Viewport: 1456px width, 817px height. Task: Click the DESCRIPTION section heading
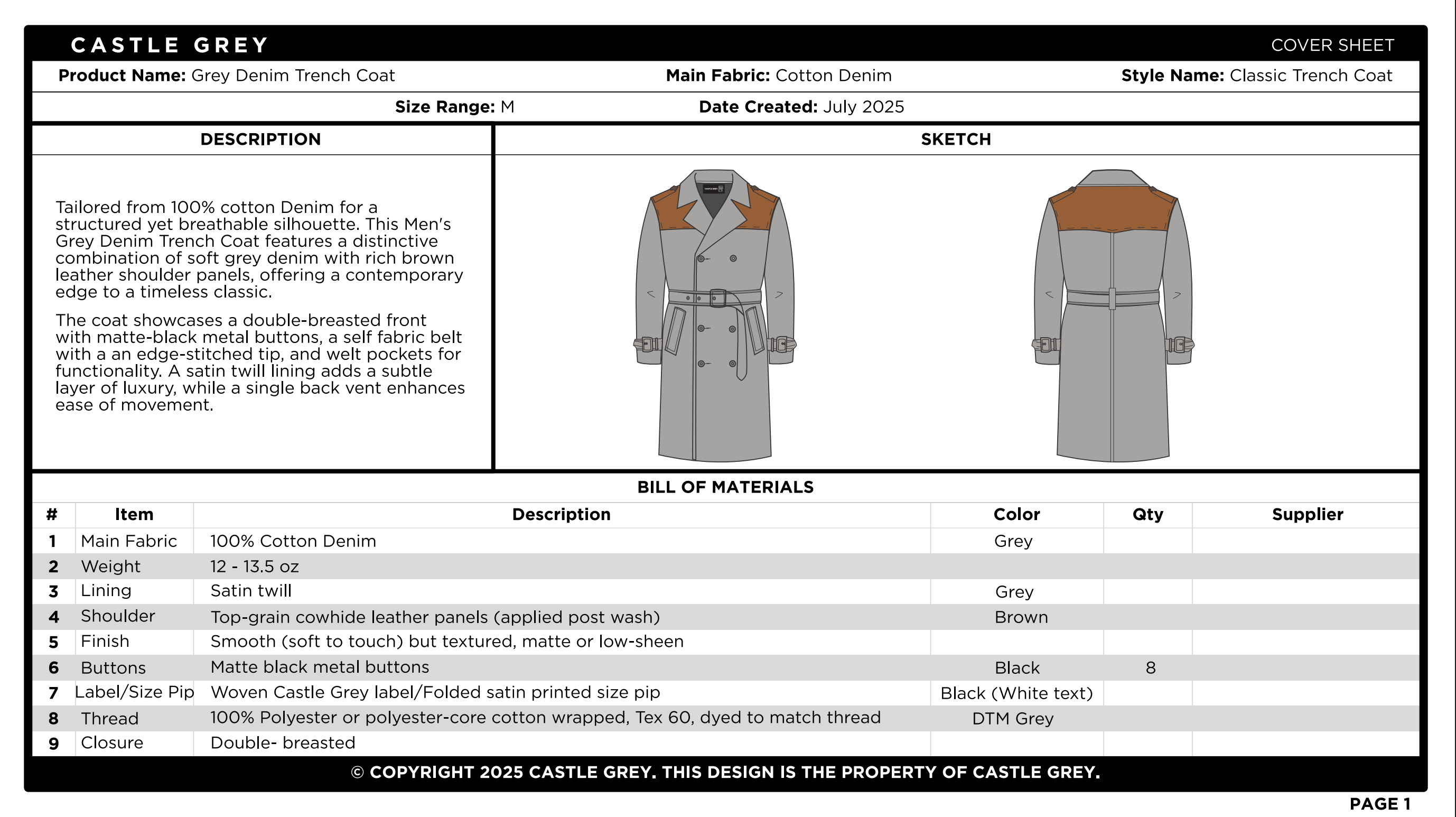click(260, 140)
